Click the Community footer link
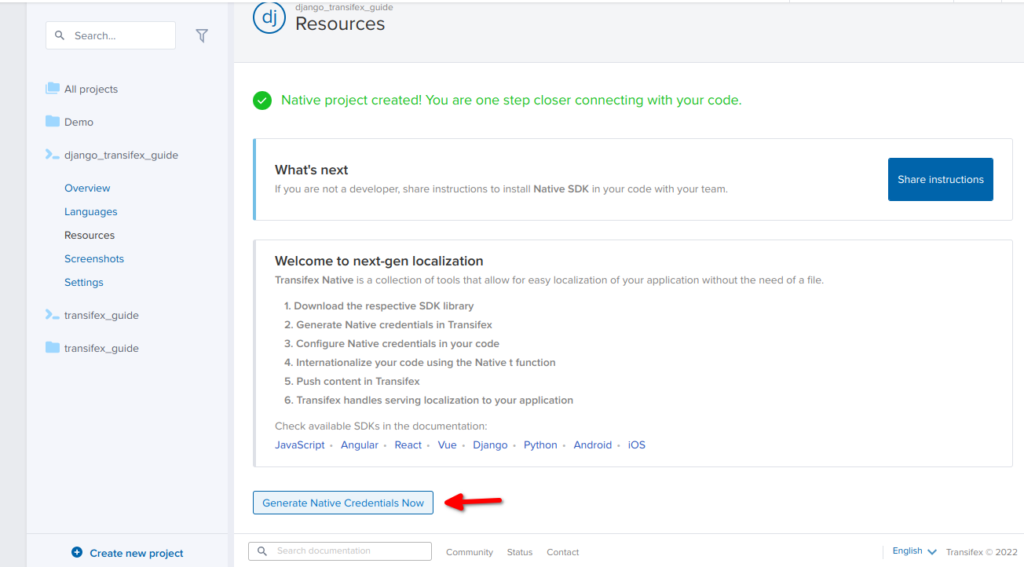This screenshot has width=1024, height=567. [x=470, y=552]
